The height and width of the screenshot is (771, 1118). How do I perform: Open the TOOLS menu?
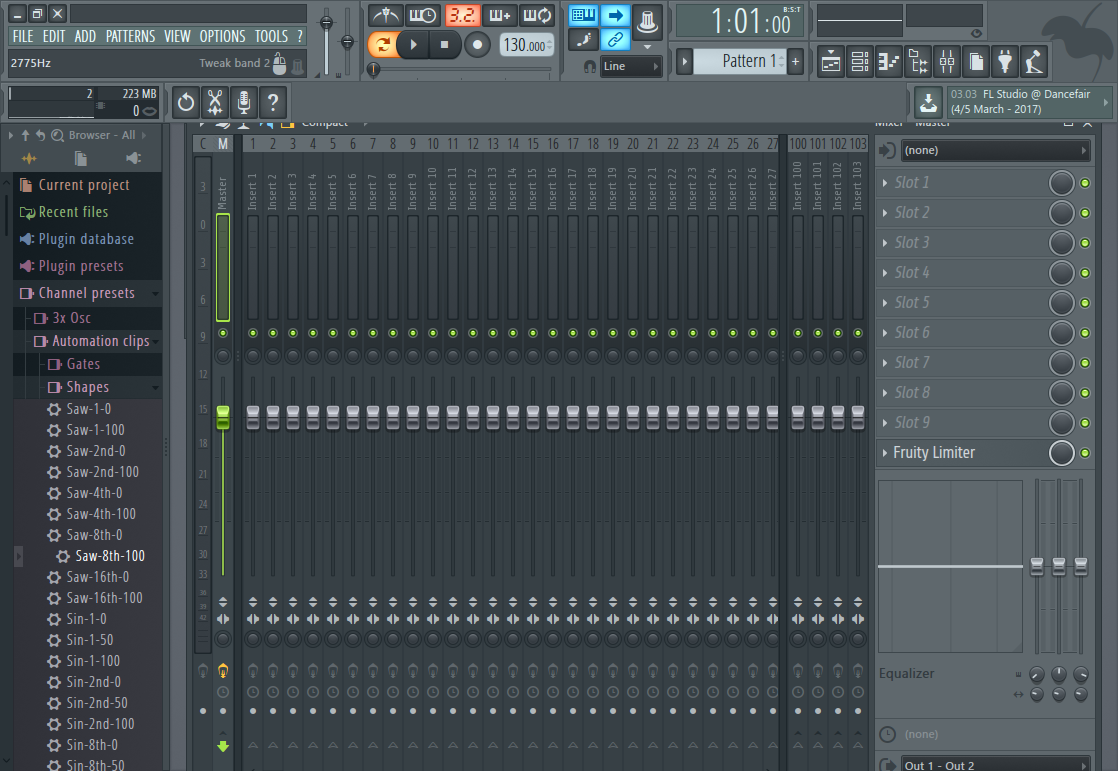click(271, 36)
